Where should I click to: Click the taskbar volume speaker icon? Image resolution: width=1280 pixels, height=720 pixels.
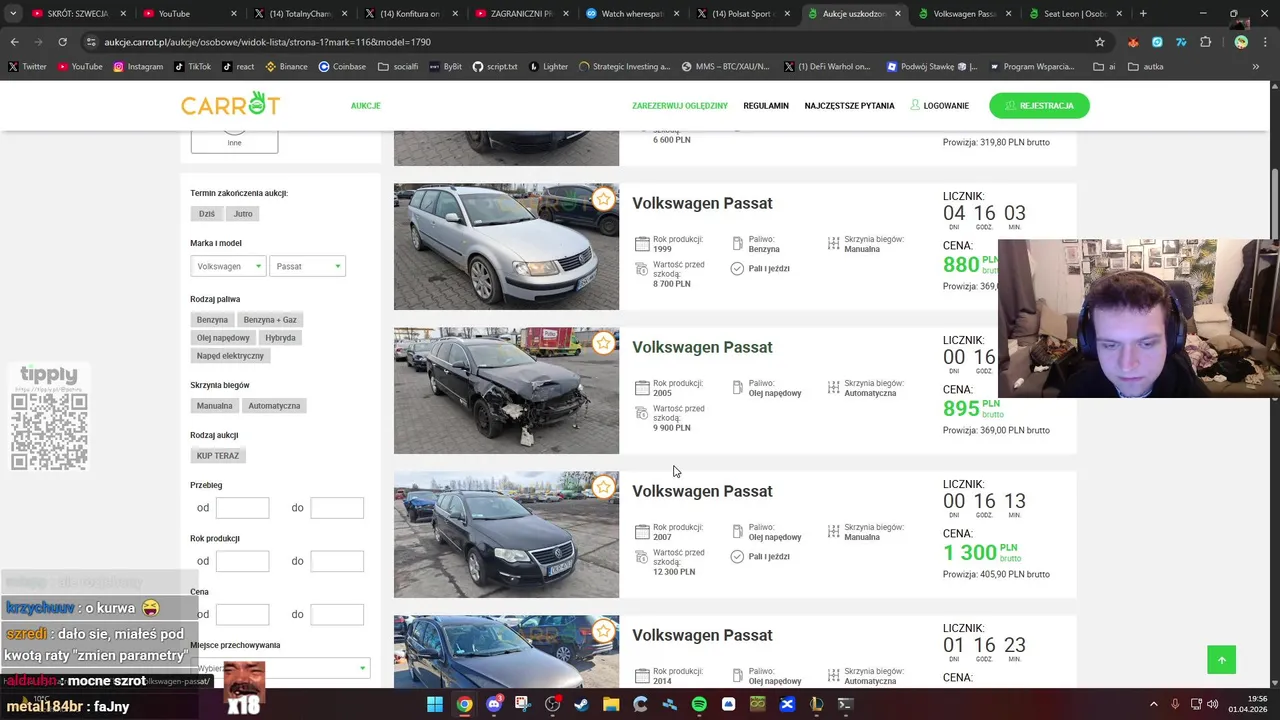[1212, 704]
